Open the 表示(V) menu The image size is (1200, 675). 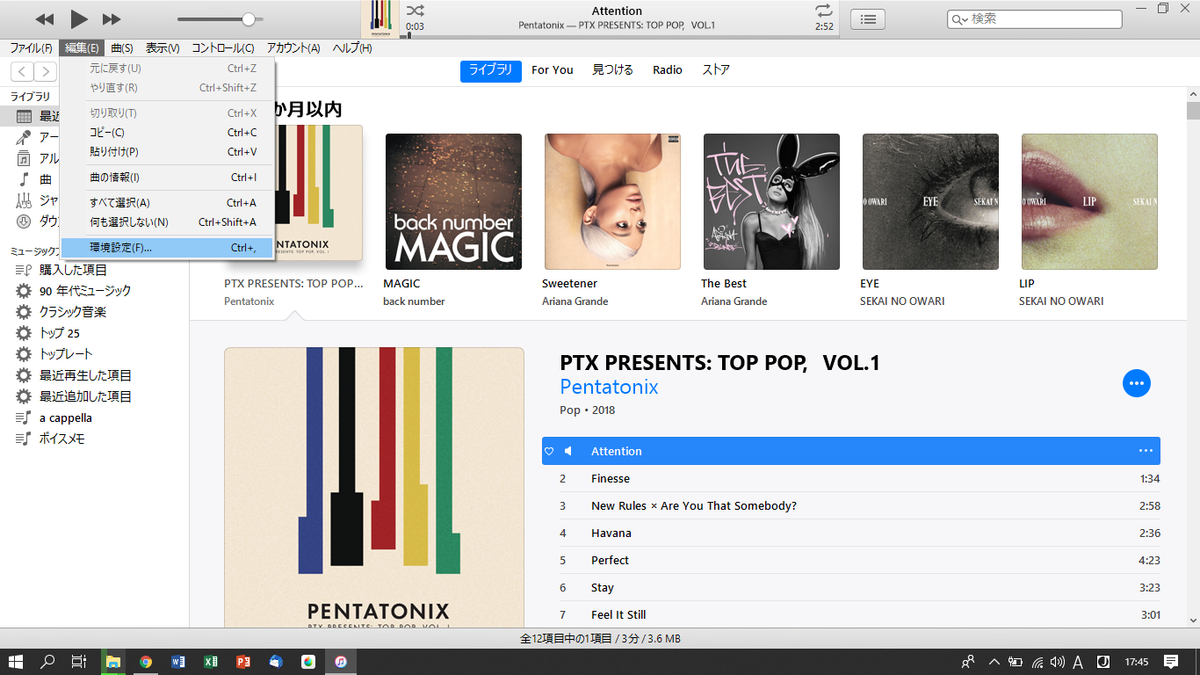tap(162, 48)
